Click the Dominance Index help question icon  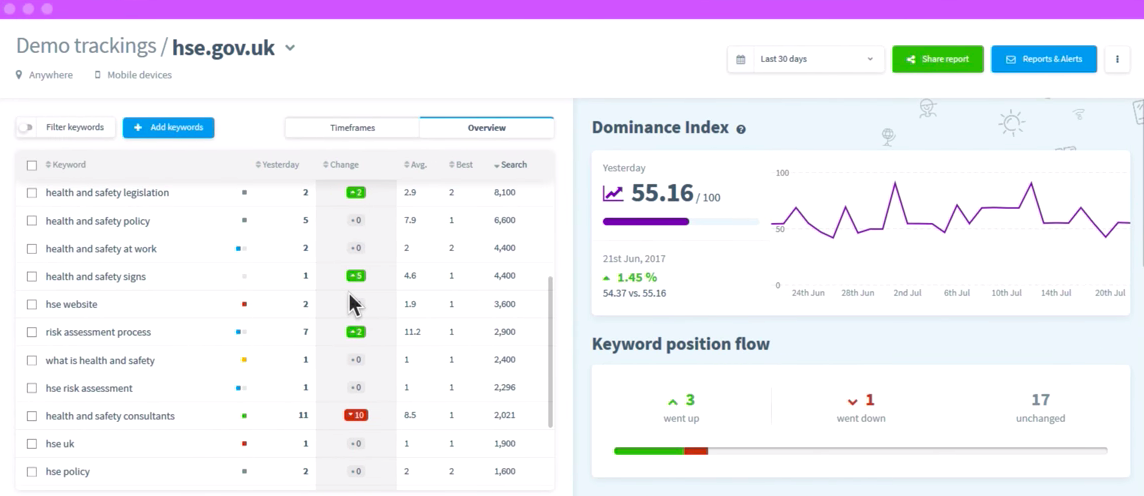point(741,129)
